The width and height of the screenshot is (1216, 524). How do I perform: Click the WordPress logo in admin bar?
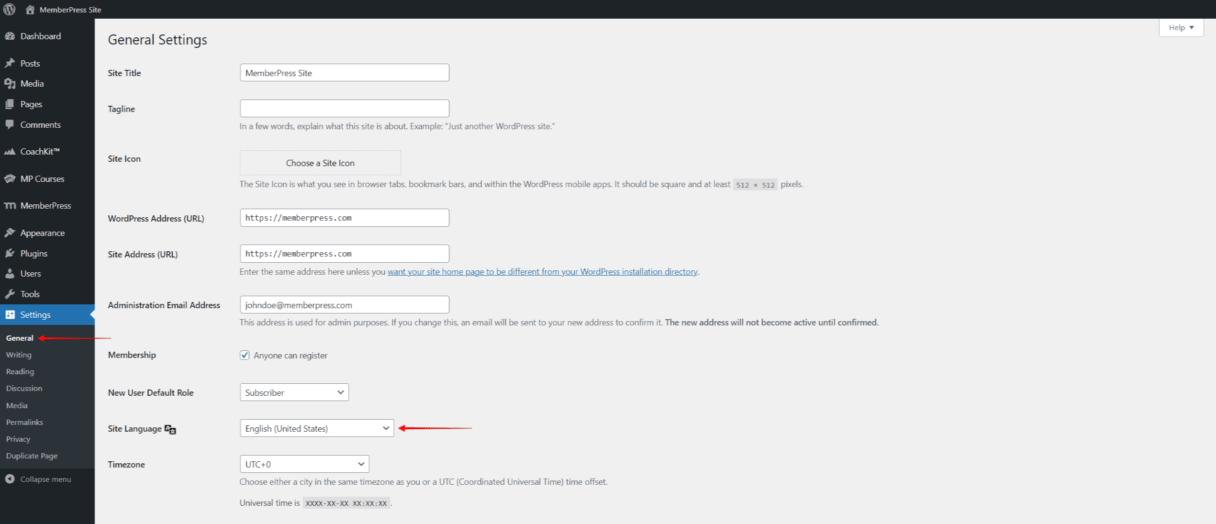pos(9,8)
